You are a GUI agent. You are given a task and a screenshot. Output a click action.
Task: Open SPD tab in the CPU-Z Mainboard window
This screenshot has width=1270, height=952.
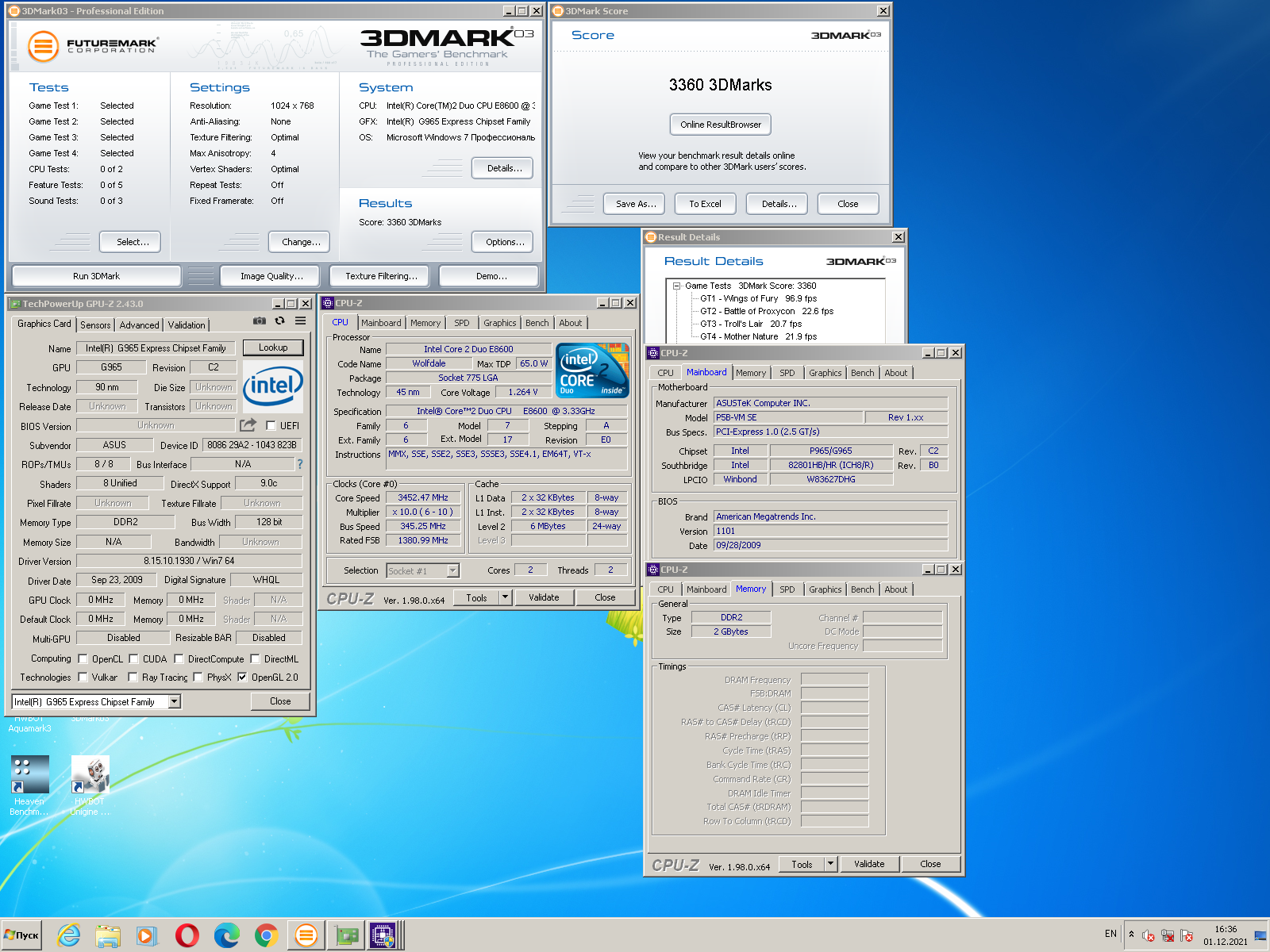coord(787,373)
